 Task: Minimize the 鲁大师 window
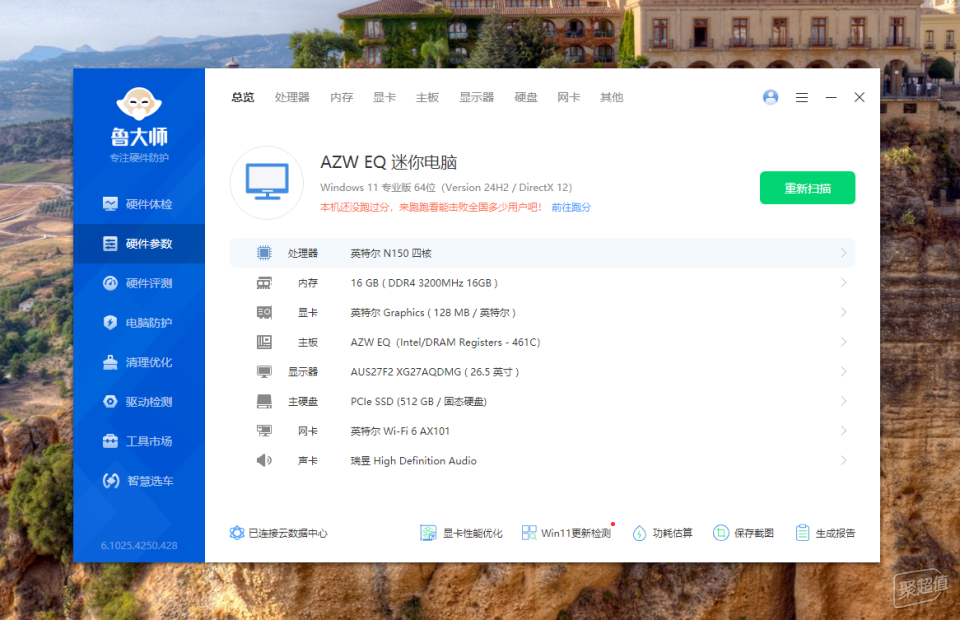pos(831,97)
